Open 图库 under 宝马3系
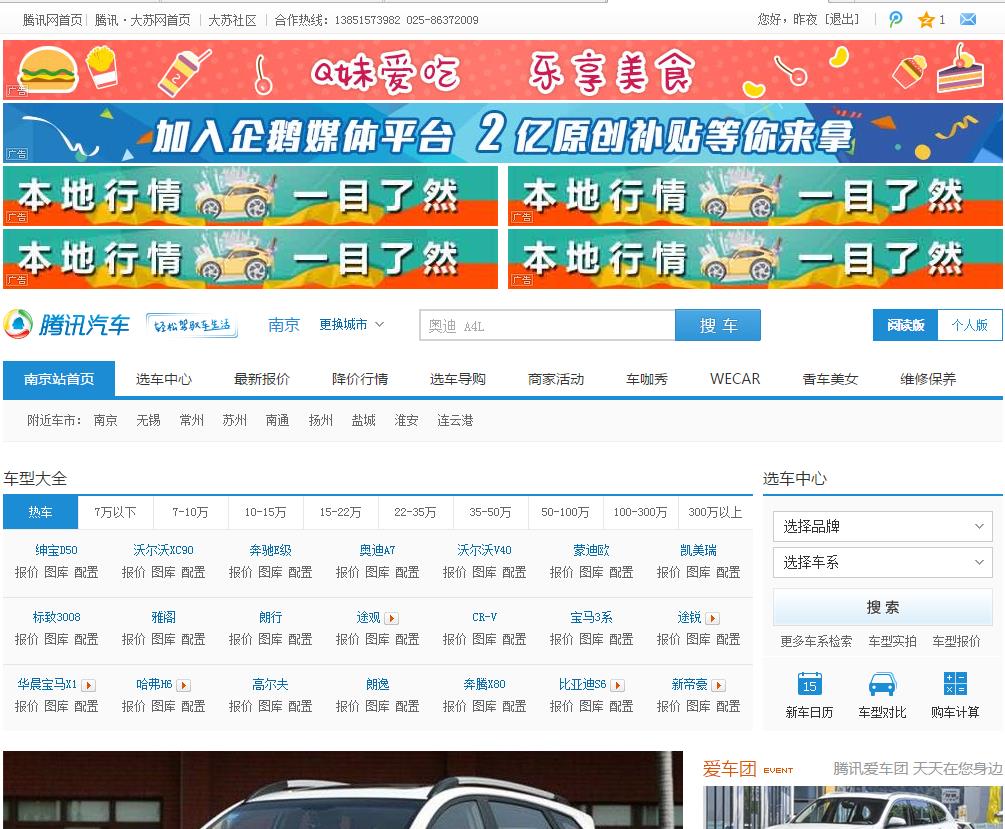 click(592, 639)
